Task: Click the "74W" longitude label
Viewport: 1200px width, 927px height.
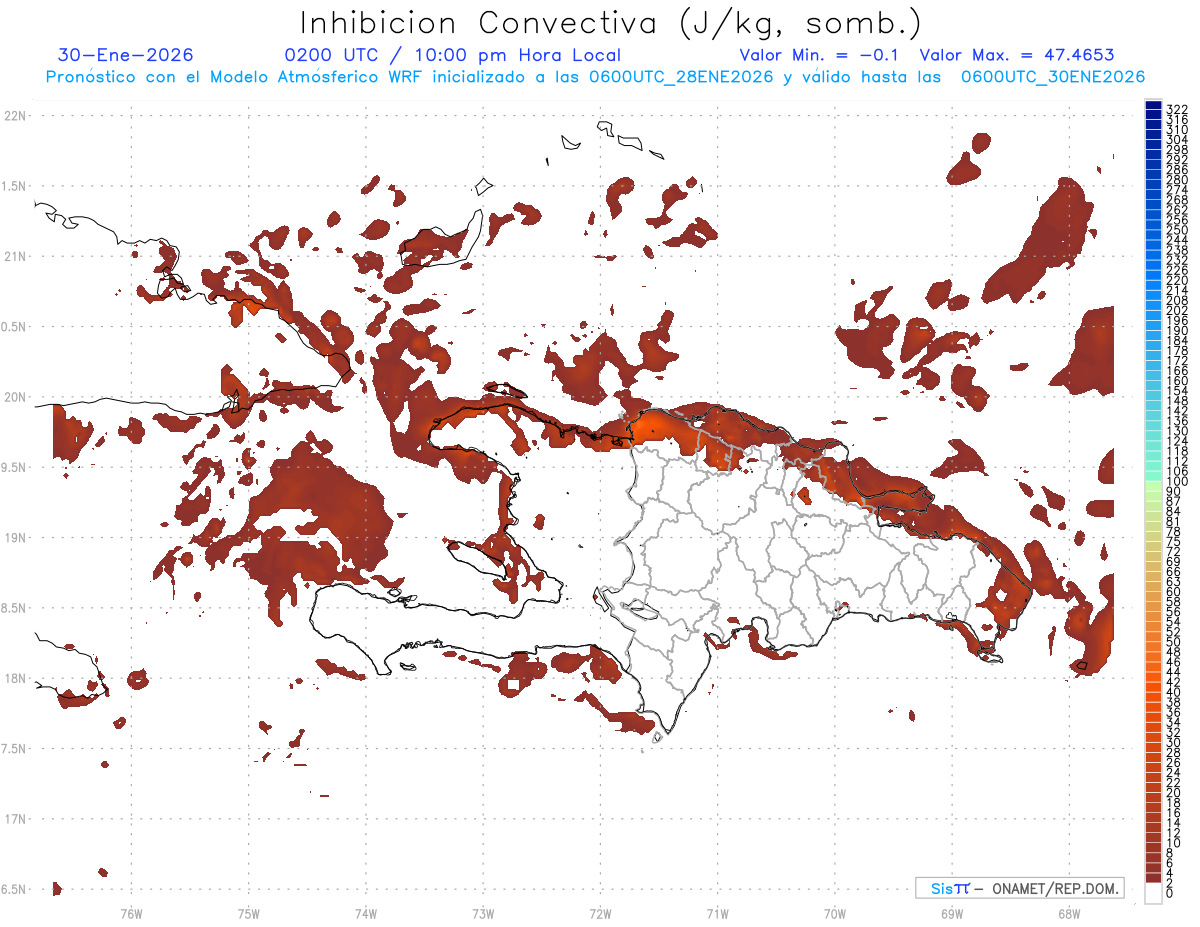Action: coord(366,913)
